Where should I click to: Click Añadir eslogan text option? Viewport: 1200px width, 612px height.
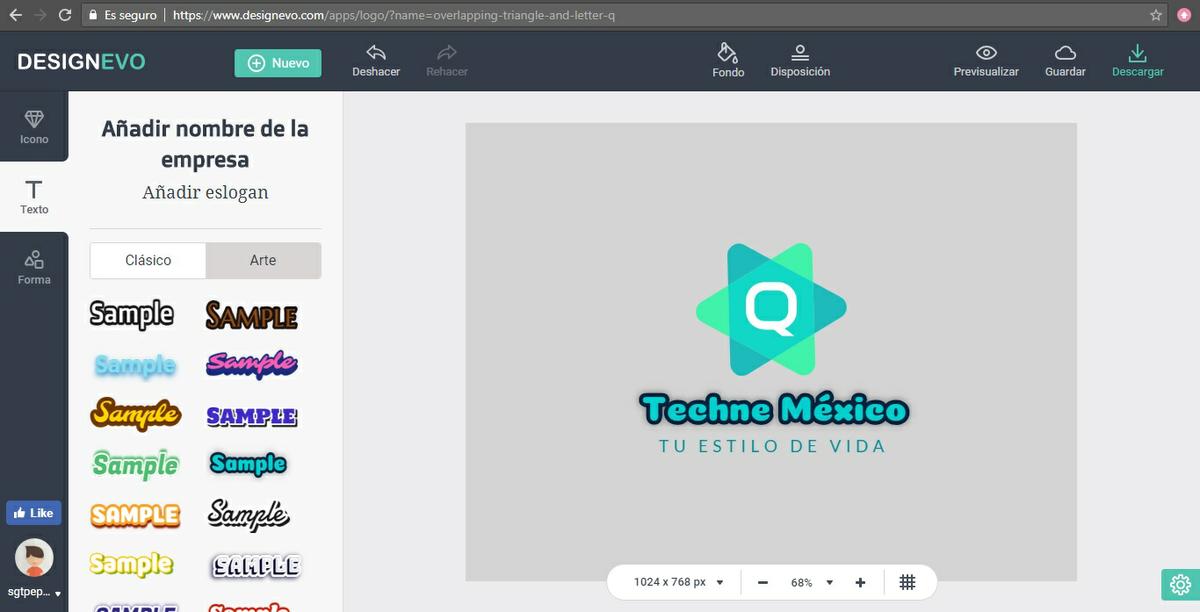[205, 193]
